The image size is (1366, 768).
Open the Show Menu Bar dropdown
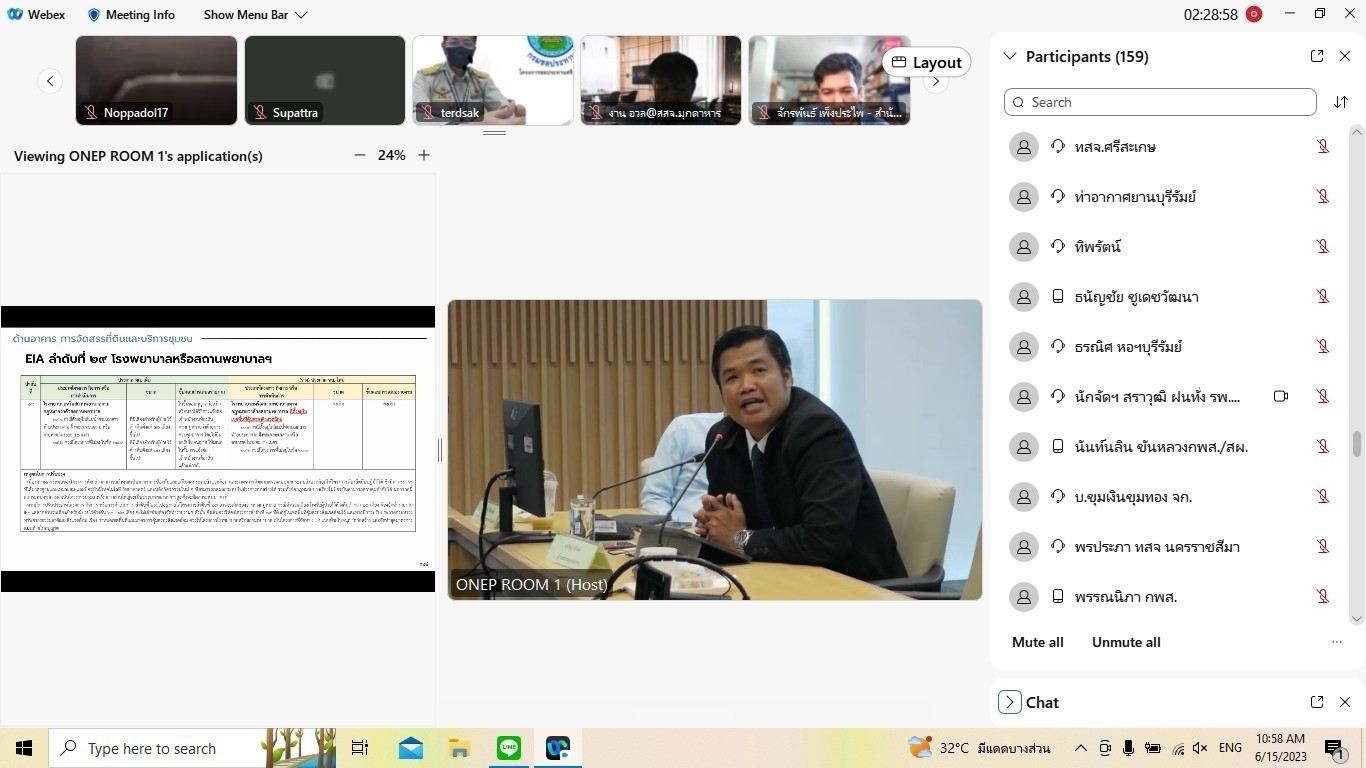[255, 15]
